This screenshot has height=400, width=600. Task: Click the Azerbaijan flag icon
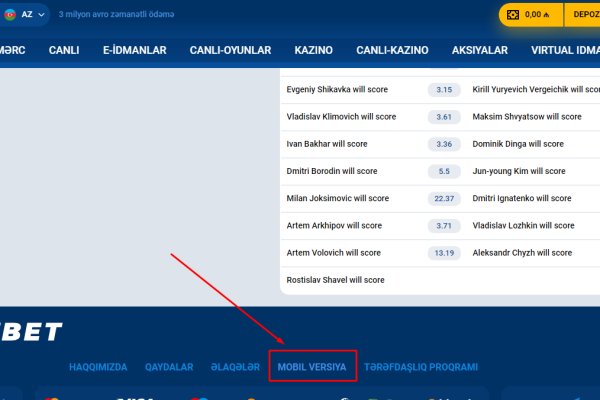click(8, 15)
